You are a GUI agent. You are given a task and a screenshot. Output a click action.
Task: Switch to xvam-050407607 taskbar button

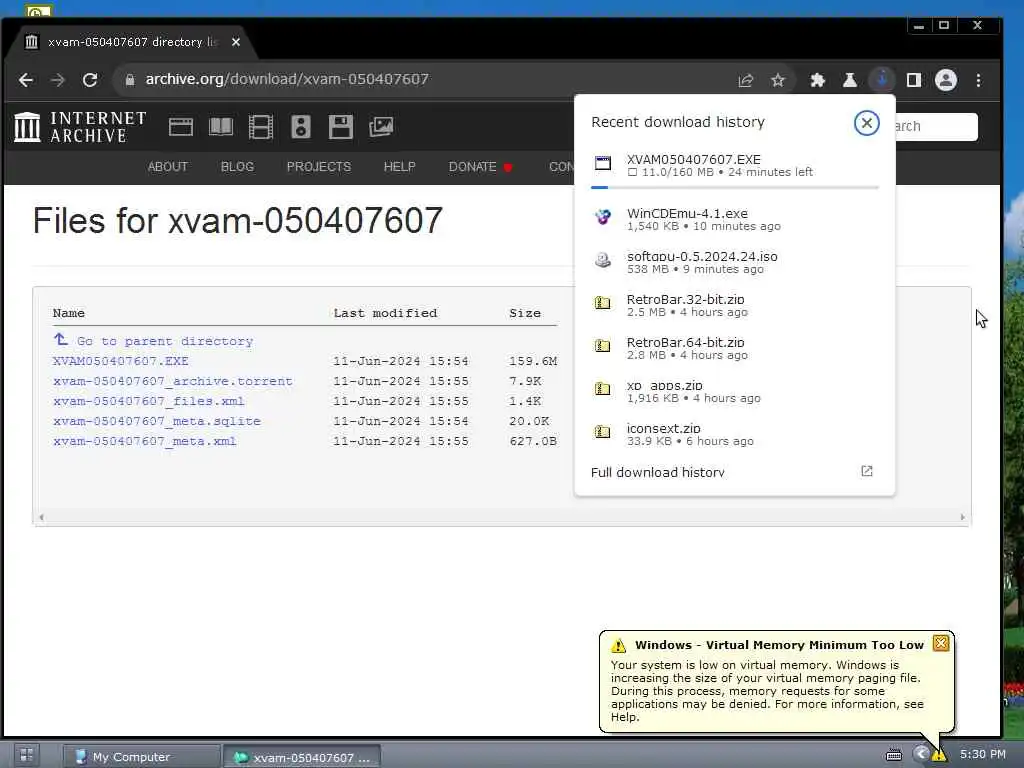(x=302, y=757)
